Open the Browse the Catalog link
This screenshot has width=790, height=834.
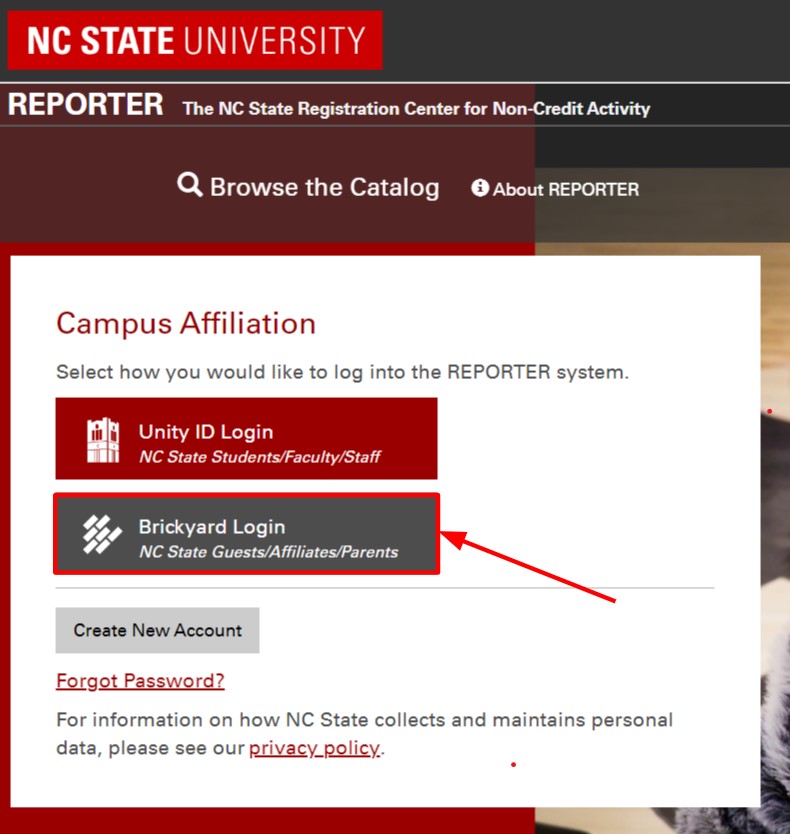(324, 187)
